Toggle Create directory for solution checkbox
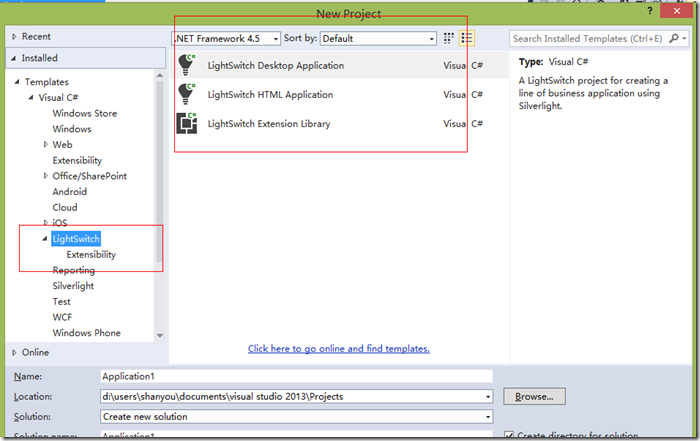The width and height of the screenshot is (700, 441). (508, 435)
